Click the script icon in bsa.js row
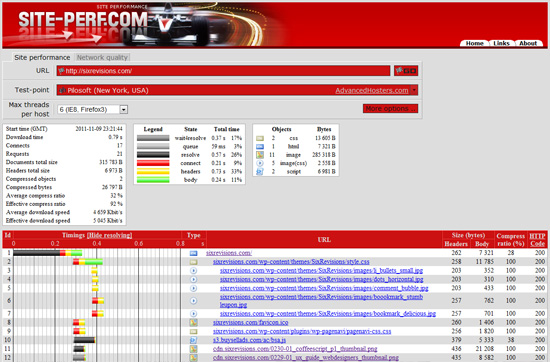 click(193, 340)
